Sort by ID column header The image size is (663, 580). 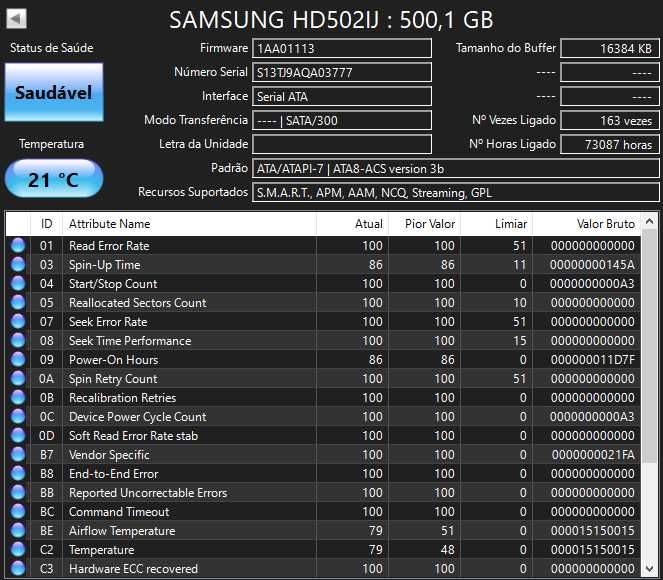pyautogui.click(x=47, y=224)
